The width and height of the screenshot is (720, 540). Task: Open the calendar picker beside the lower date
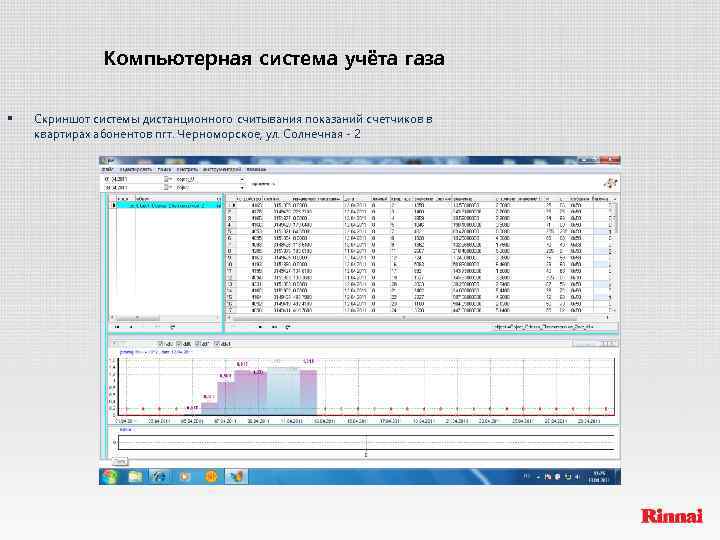168,187
